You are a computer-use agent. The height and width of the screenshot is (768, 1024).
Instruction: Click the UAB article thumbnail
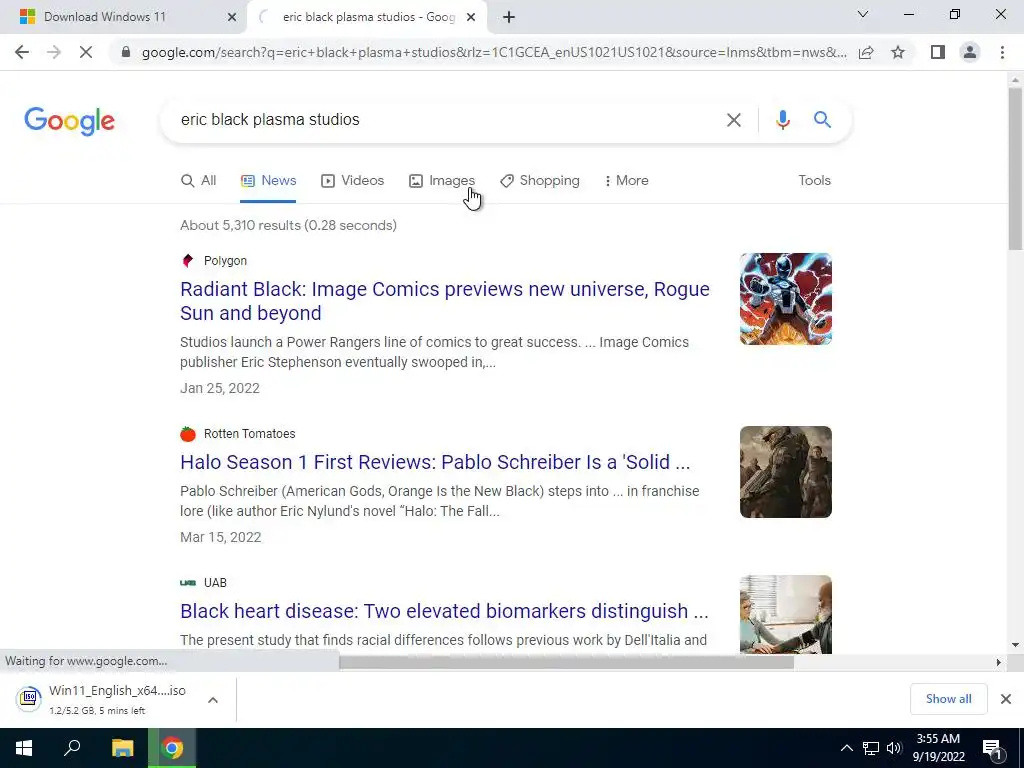pos(786,615)
